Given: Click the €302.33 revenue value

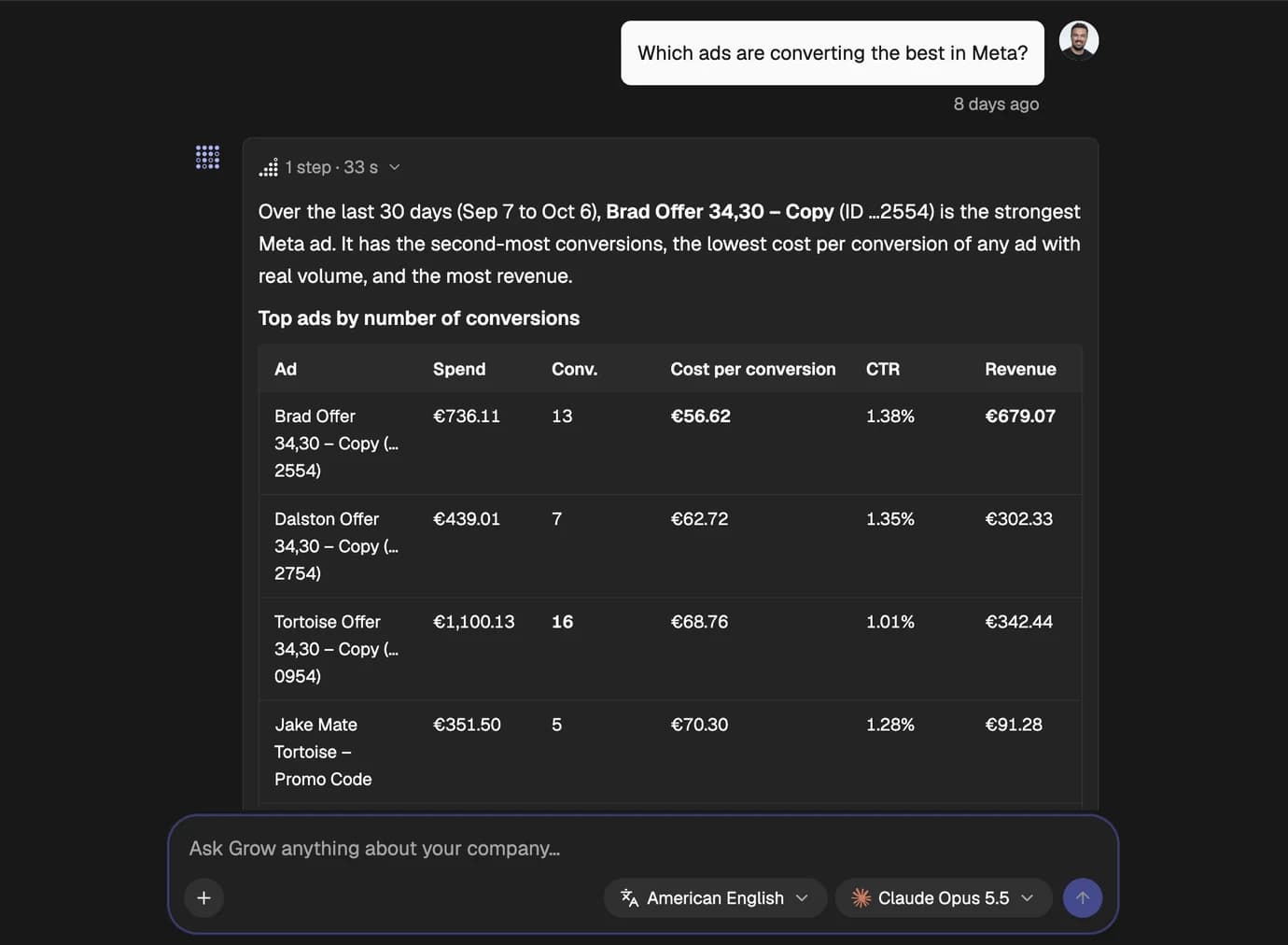Looking at the screenshot, I should pos(1018,518).
